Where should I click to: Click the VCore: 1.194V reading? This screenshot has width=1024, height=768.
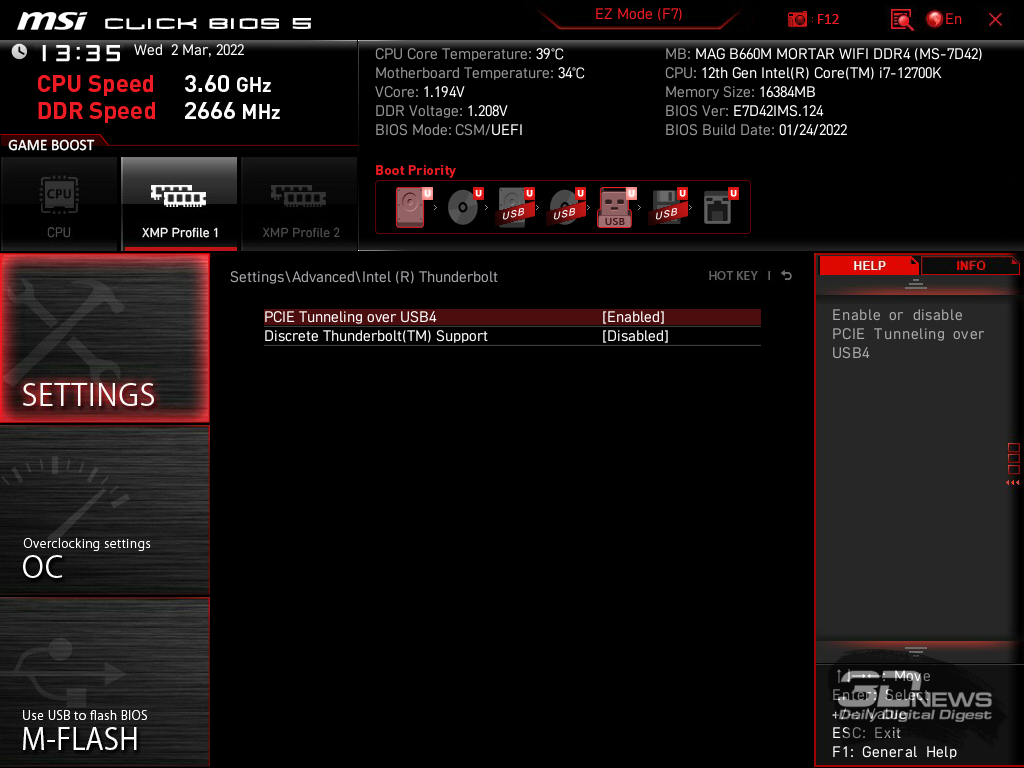pos(419,92)
